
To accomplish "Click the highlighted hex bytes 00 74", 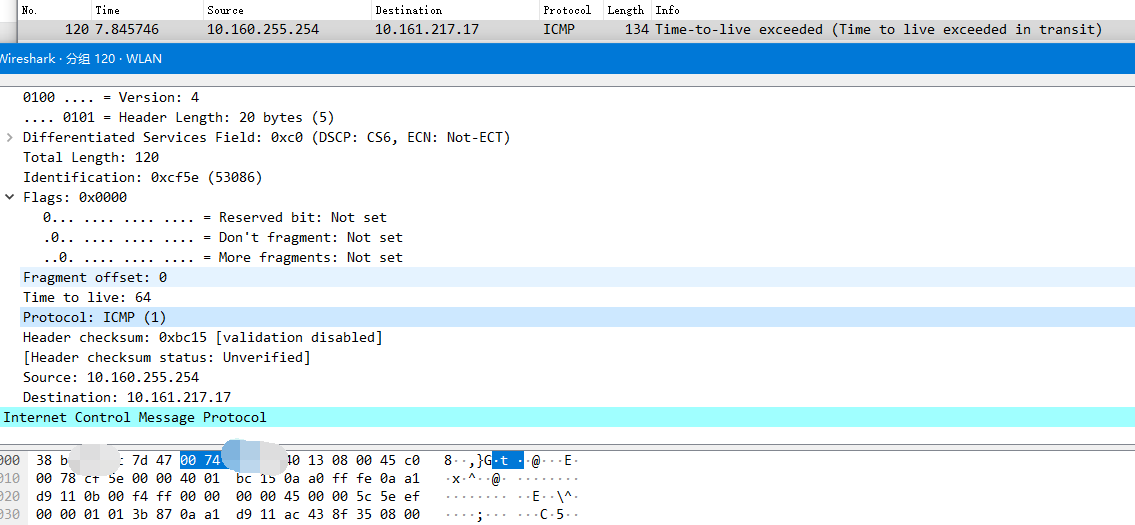I will pyautogui.click(x=201, y=460).
